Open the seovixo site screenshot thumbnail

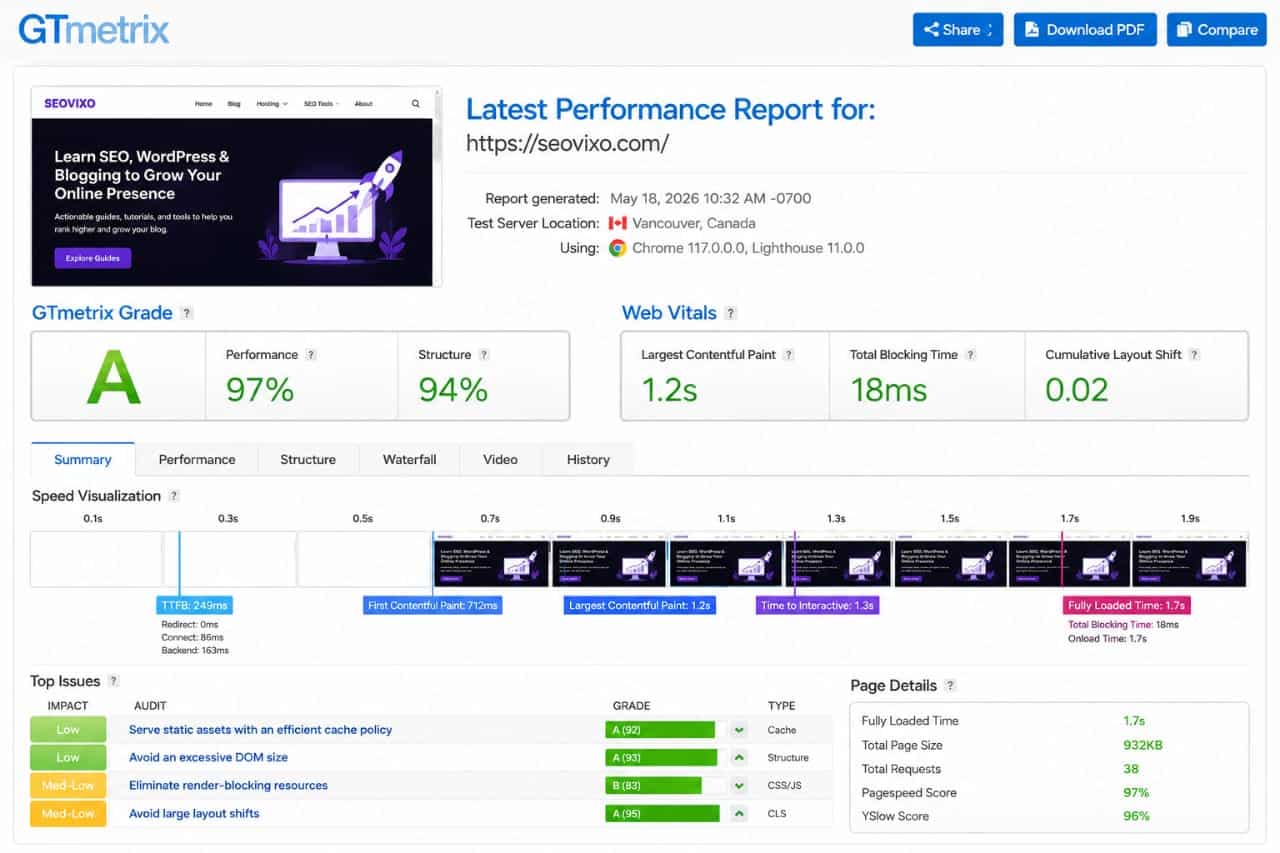pos(237,187)
